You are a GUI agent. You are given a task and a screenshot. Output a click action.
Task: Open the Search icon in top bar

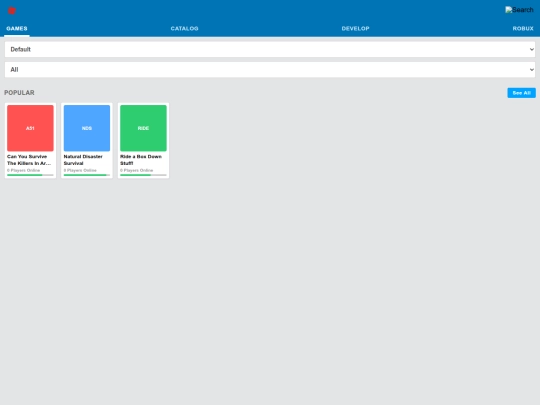click(x=519, y=10)
